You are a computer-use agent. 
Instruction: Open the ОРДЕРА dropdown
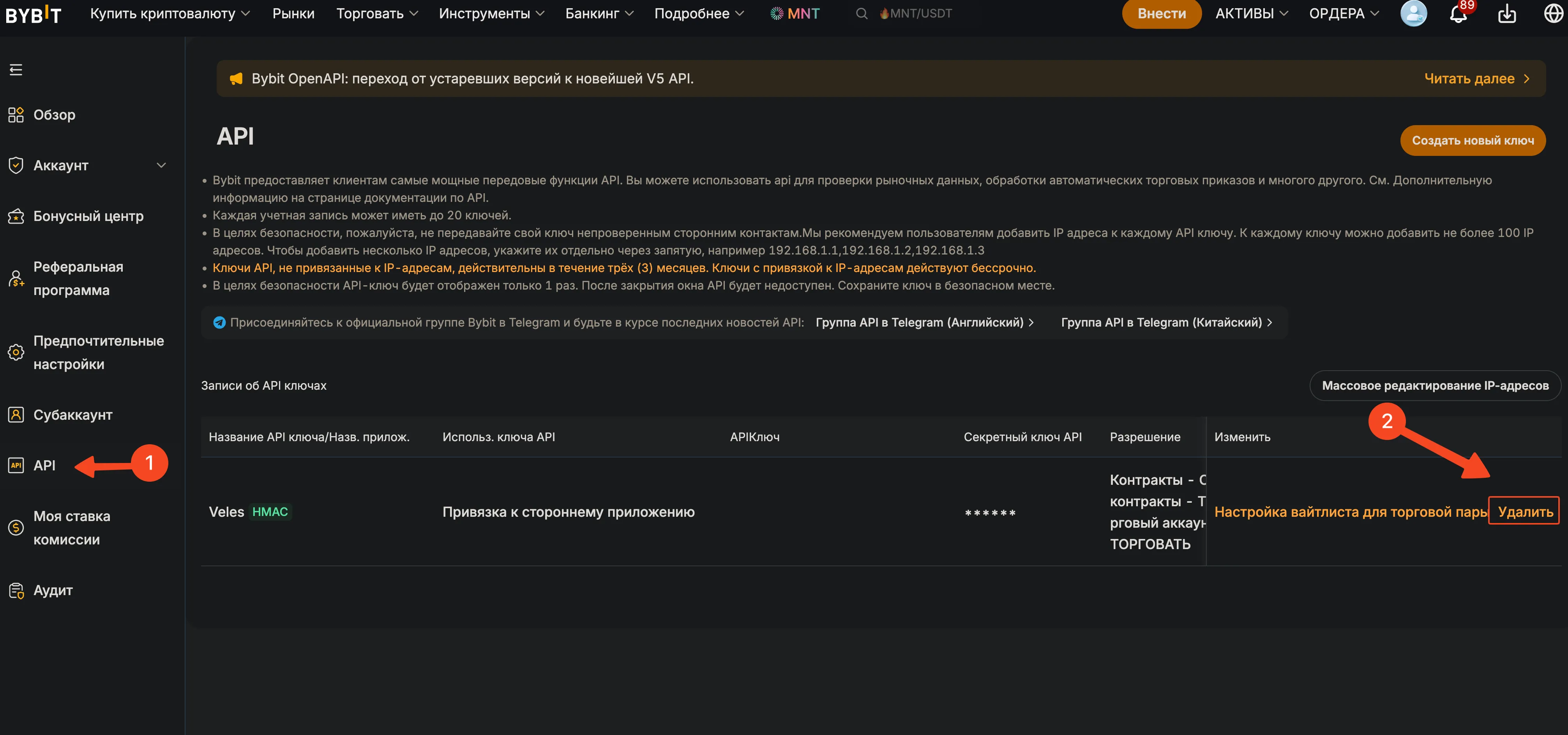click(1344, 13)
